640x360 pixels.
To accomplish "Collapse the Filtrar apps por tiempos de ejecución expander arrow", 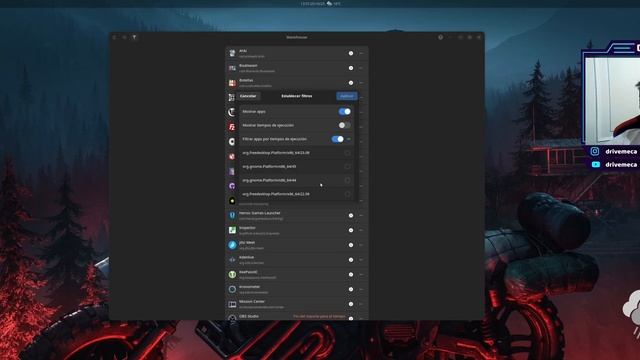I will tap(349, 139).
